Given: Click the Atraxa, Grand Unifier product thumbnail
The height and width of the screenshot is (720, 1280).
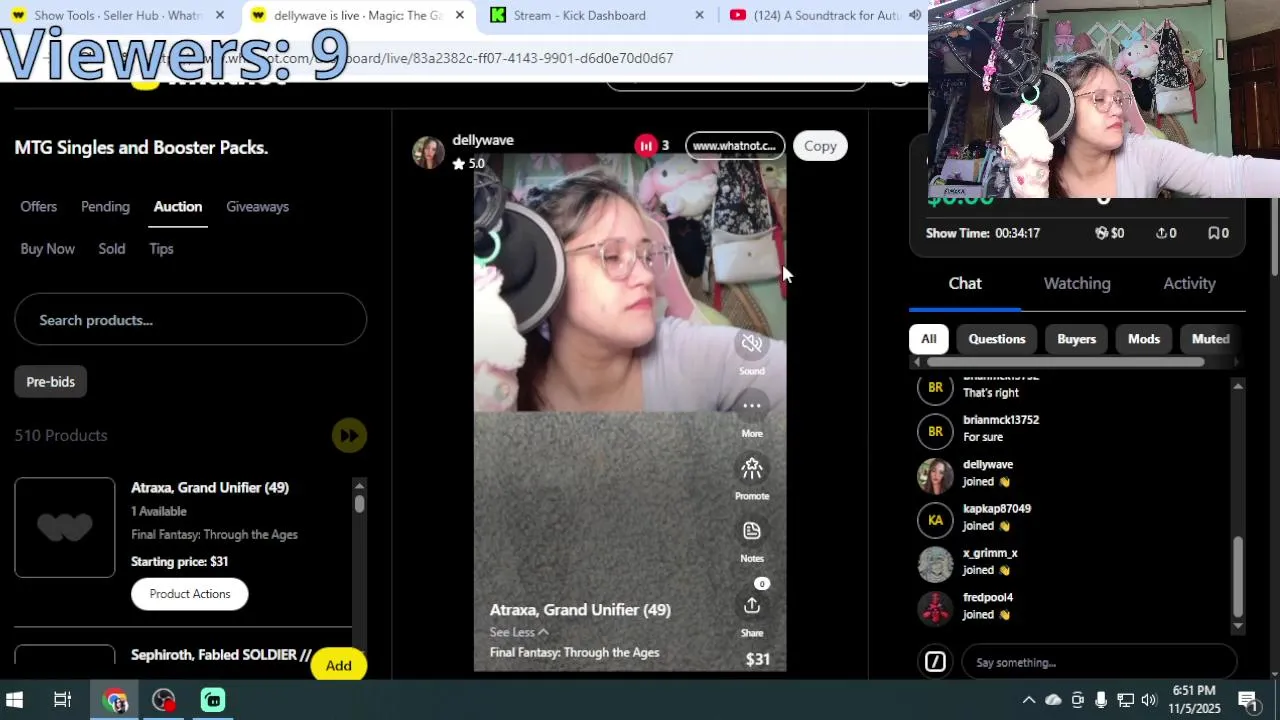Looking at the screenshot, I should point(65,527).
